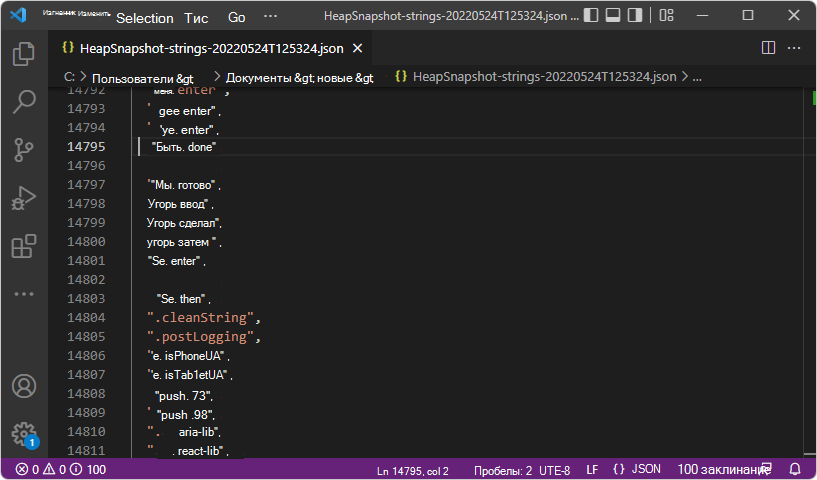Image resolution: width=817 pixels, height=480 pixels.
Task: Open notifications bell in status bar
Action: 795,469
